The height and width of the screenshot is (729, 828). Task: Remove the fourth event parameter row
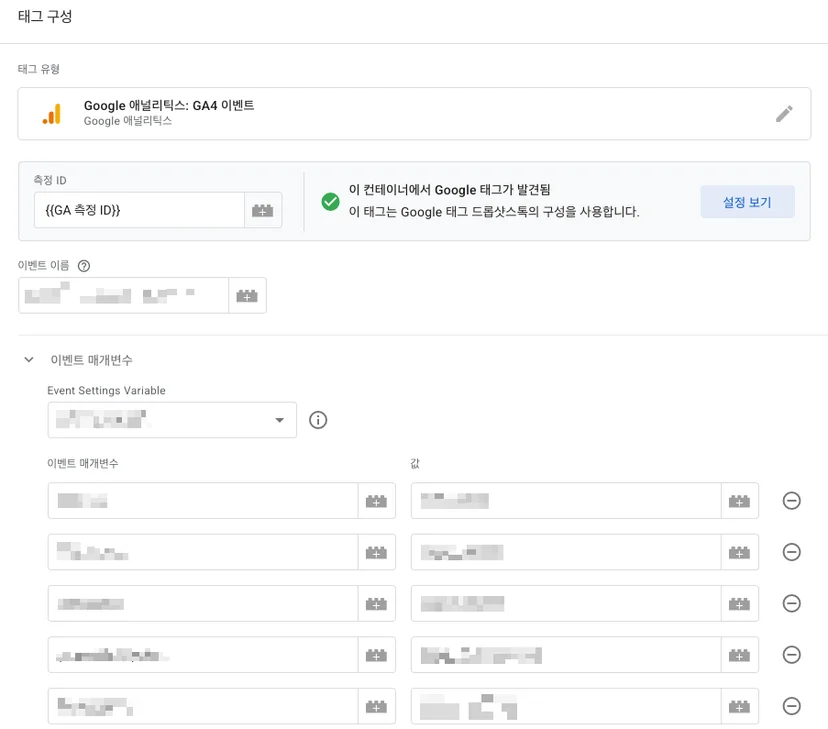pyautogui.click(x=791, y=655)
